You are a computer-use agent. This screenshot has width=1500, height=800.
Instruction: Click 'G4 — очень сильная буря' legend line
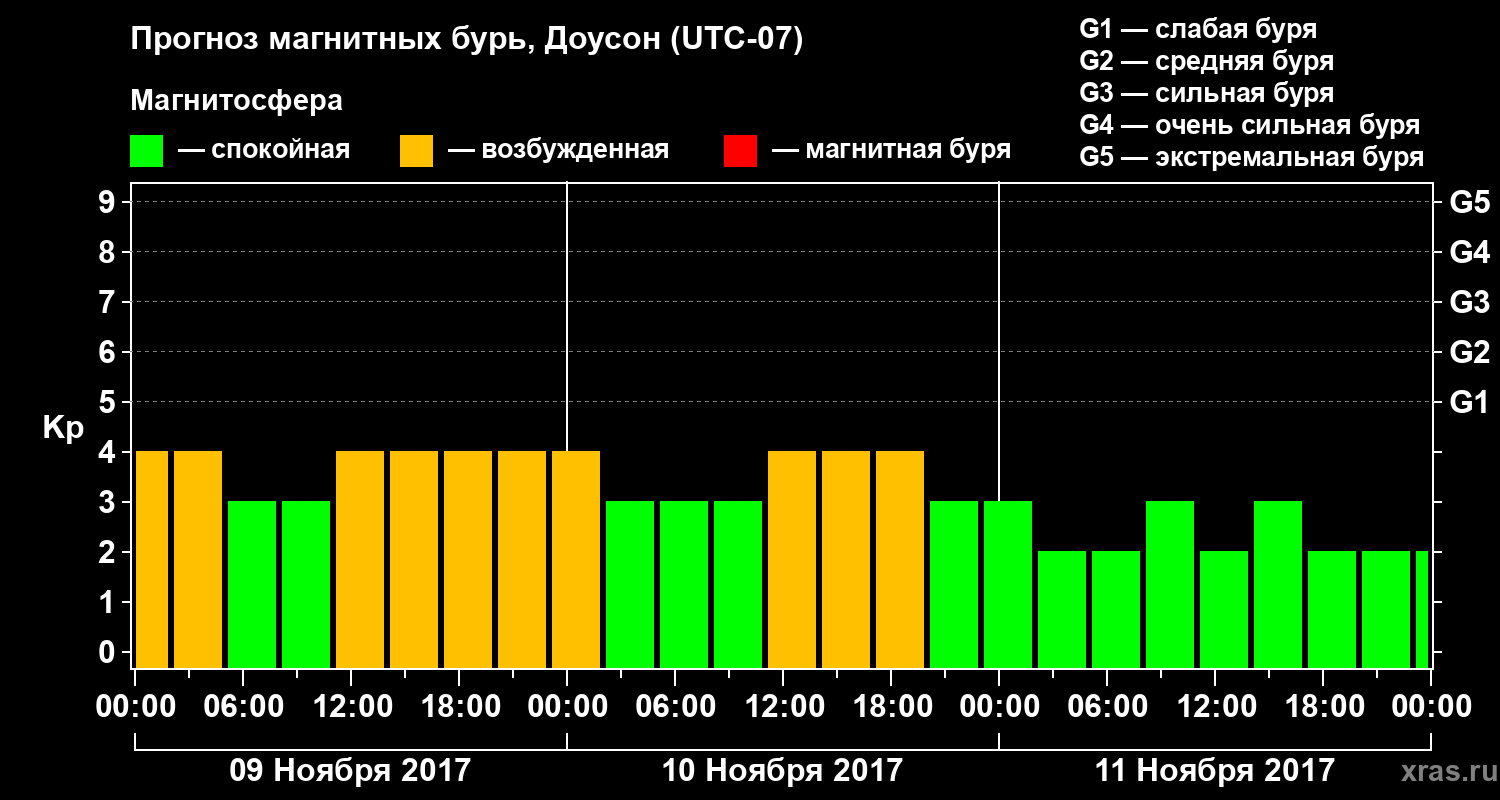(1249, 125)
